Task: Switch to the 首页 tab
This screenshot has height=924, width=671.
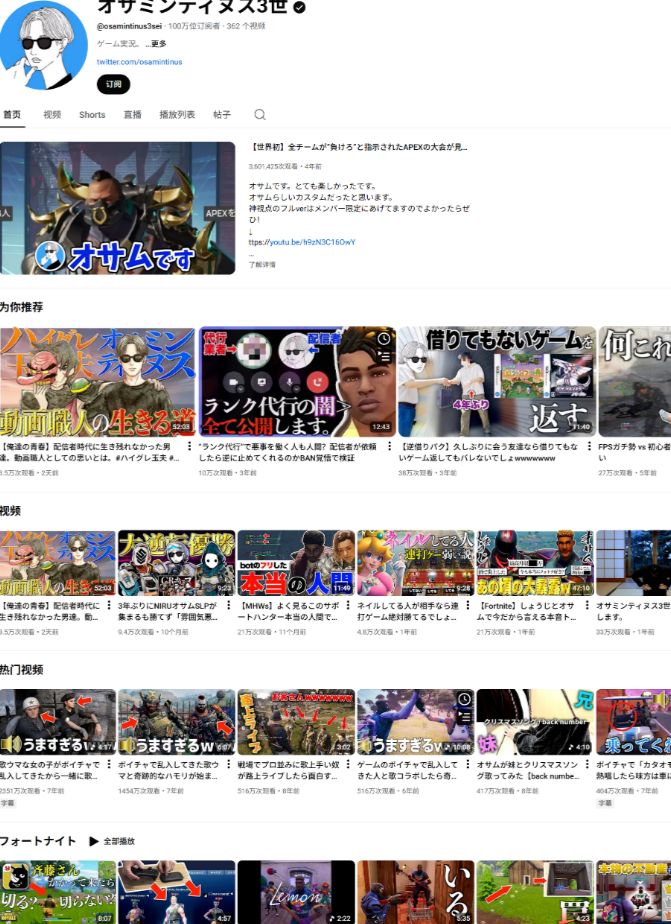Action: coord(12,114)
